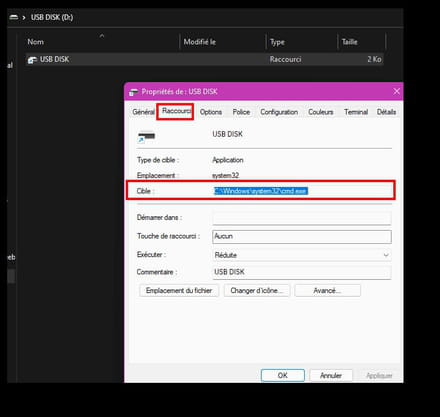Click the Annuler button

point(331,375)
